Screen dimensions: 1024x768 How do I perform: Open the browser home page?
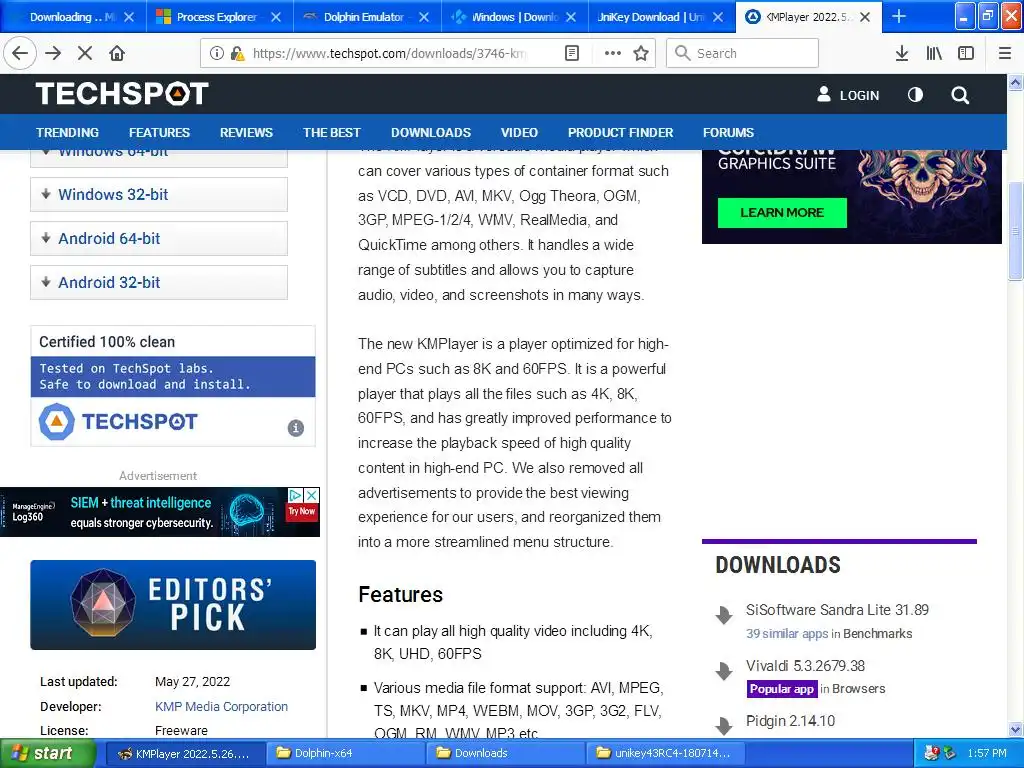pos(117,54)
